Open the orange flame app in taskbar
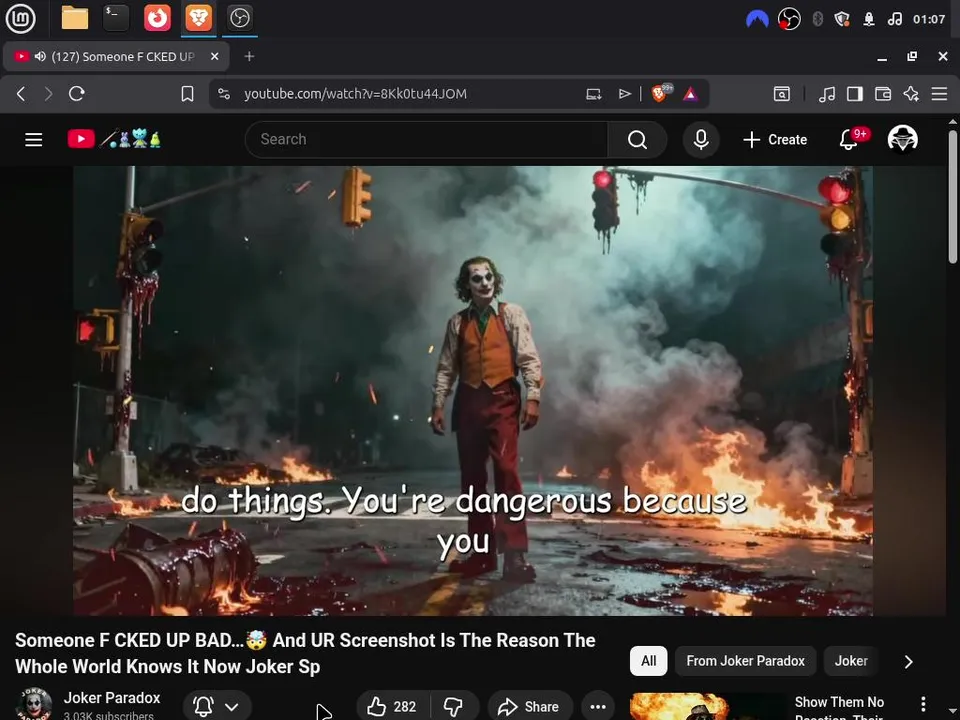960x720 pixels. (x=157, y=18)
